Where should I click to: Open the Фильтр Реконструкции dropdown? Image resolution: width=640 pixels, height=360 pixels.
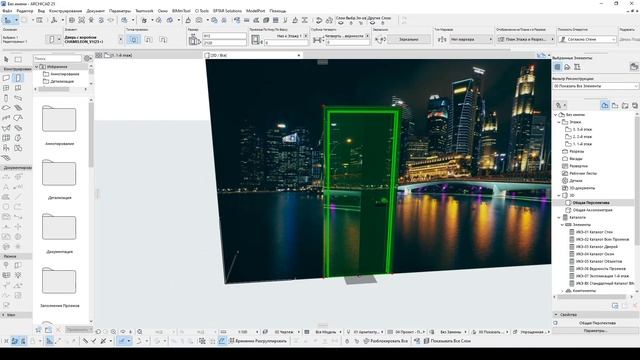tap(596, 86)
